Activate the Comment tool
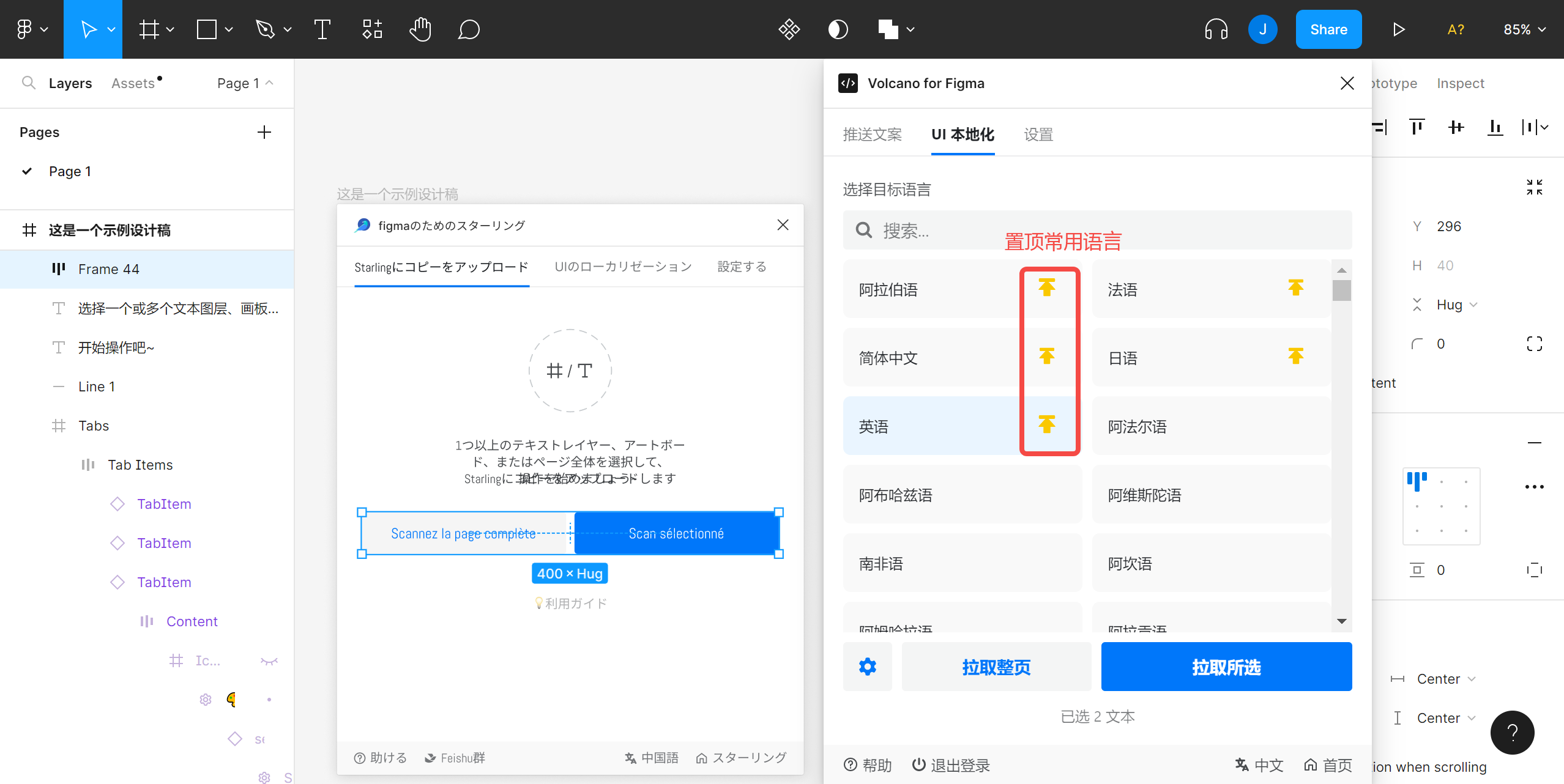The width and height of the screenshot is (1564, 784). [468, 29]
